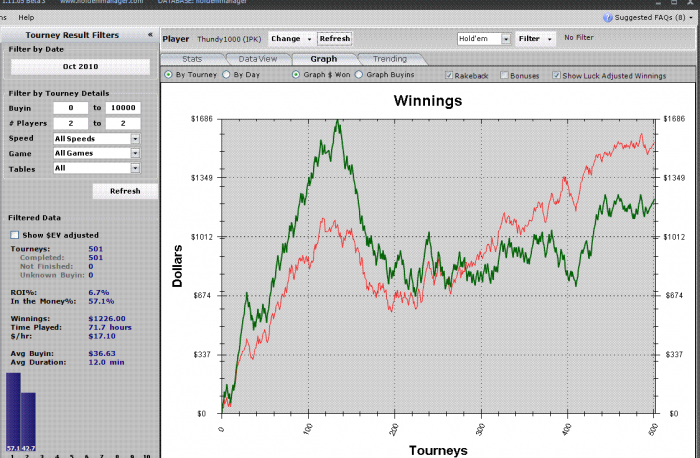Click the Time Played value 71.7 hours
Image resolution: width=700 pixels, height=458 pixels.
click(110, 327)
